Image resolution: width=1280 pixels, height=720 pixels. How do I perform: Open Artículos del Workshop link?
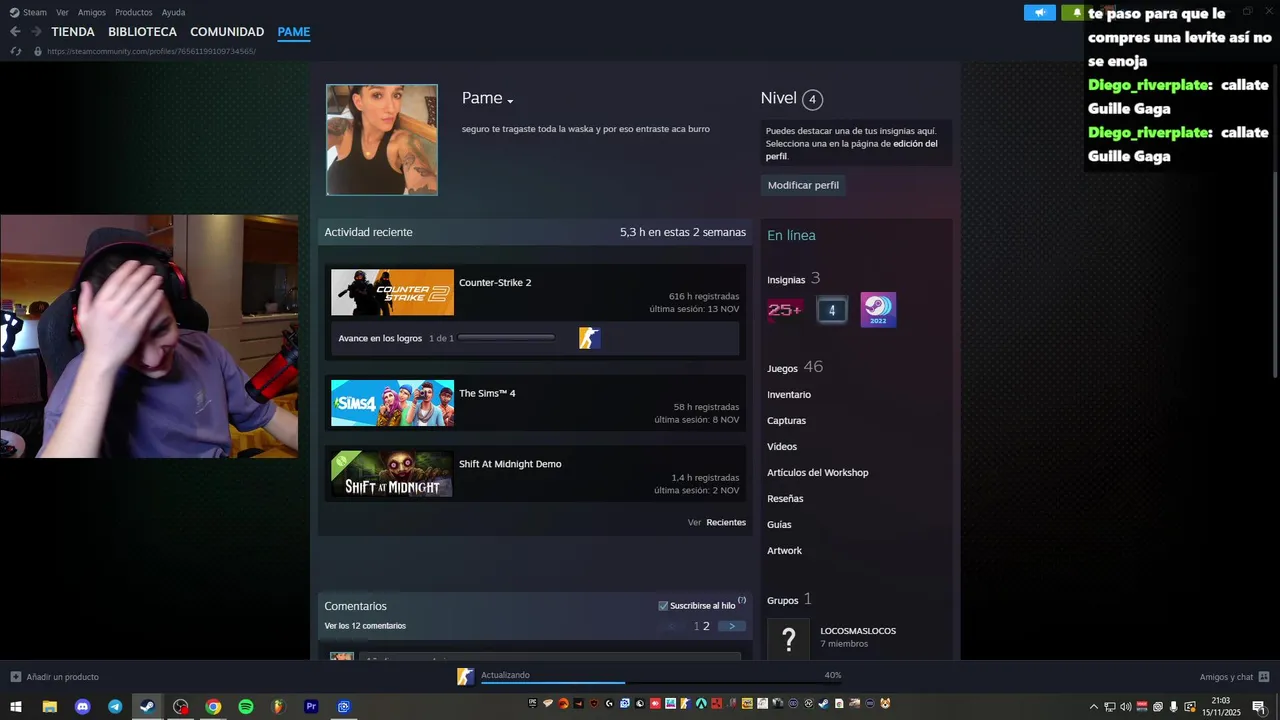[818, 473]
